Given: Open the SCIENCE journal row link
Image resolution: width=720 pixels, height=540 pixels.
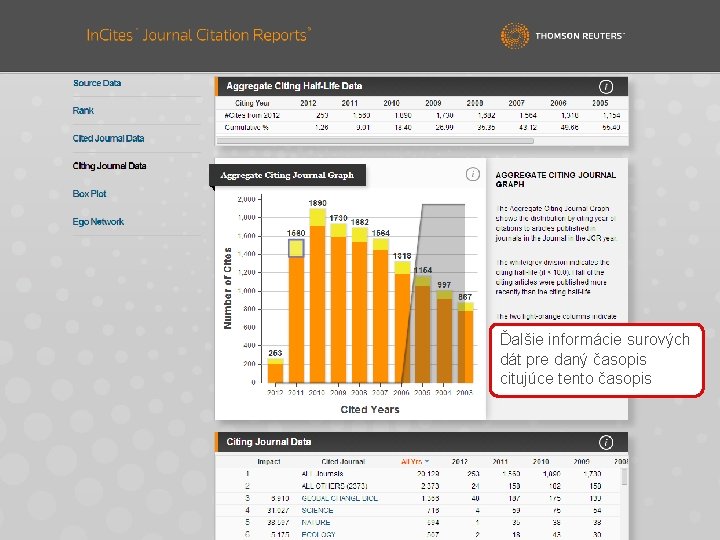Looking at the screenshot, I should [x=317, y=510].
